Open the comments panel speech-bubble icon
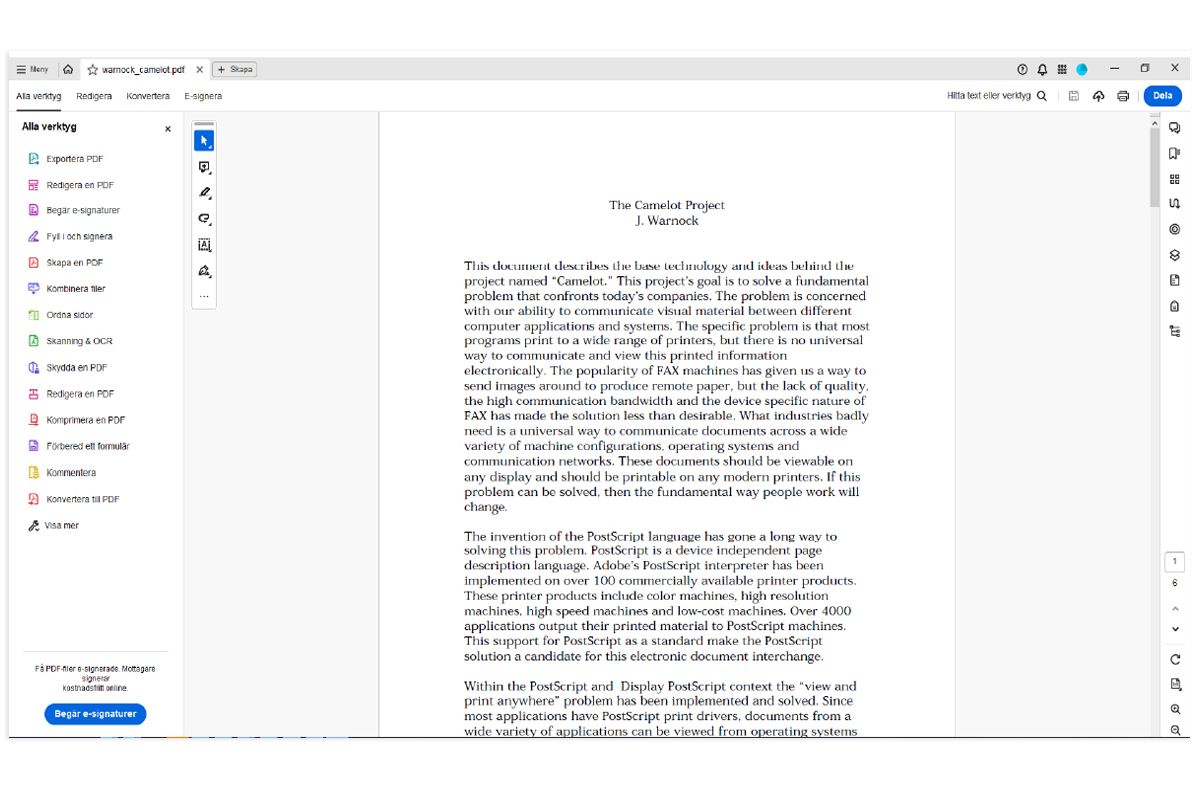This screenshot has height=795, width=1200. [x=1175, y=127]
